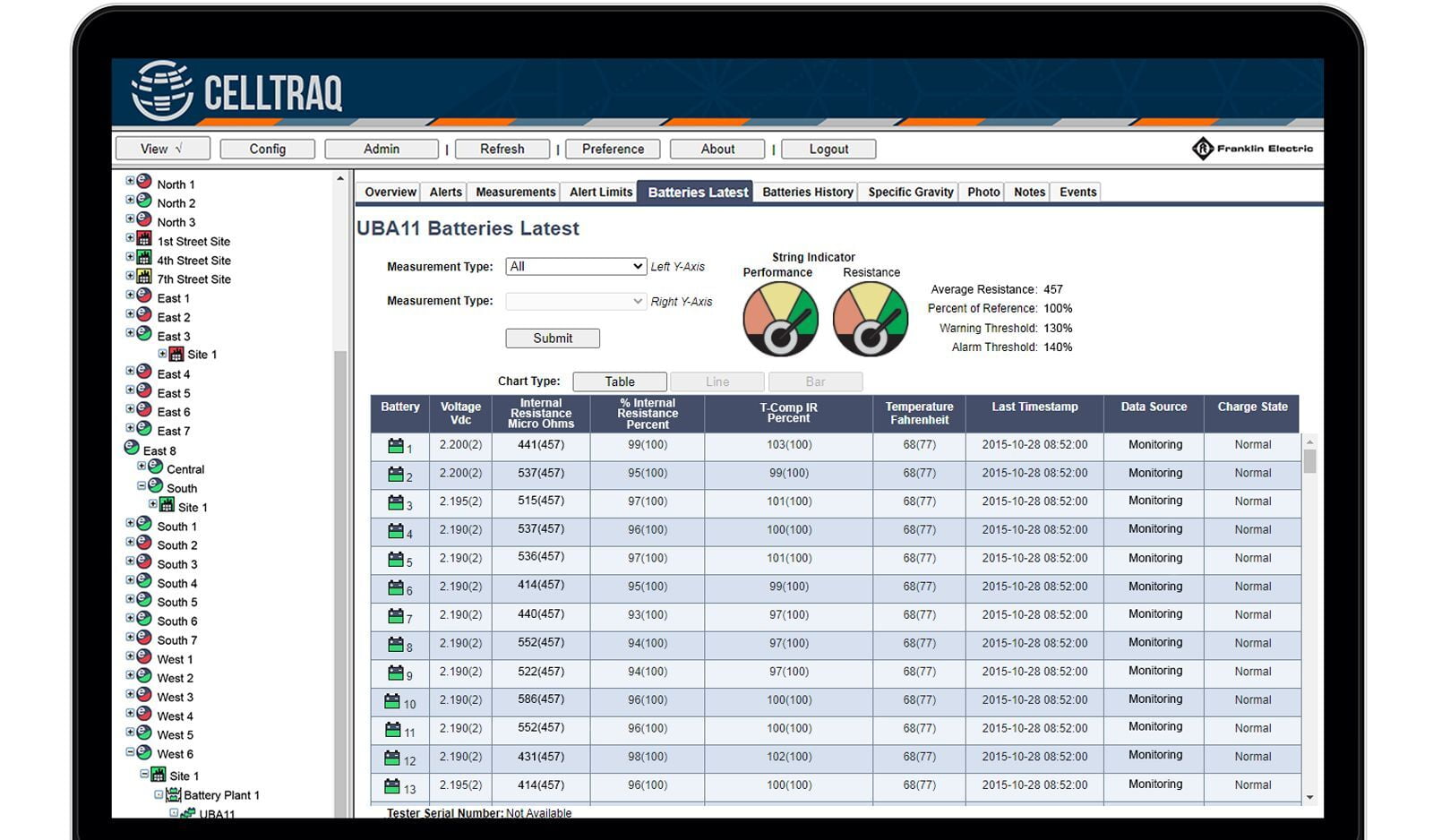1433x840 pixels.
Task: Click the East 8 region icon
Action: (x=132, y=448)
